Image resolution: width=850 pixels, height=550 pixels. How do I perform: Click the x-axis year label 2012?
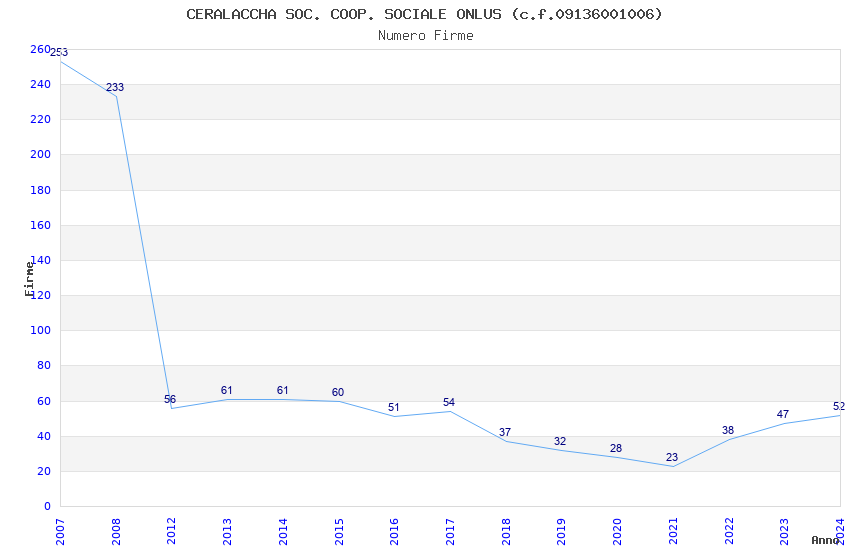click(x=171, y=532)
